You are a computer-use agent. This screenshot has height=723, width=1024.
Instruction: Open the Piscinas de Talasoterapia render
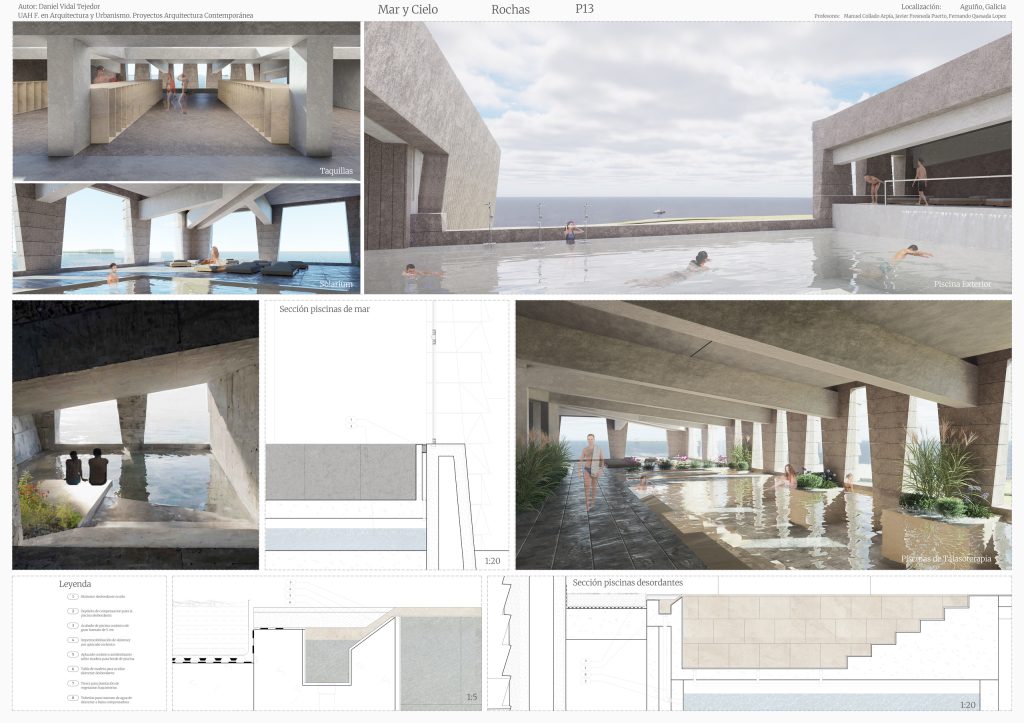763,435
